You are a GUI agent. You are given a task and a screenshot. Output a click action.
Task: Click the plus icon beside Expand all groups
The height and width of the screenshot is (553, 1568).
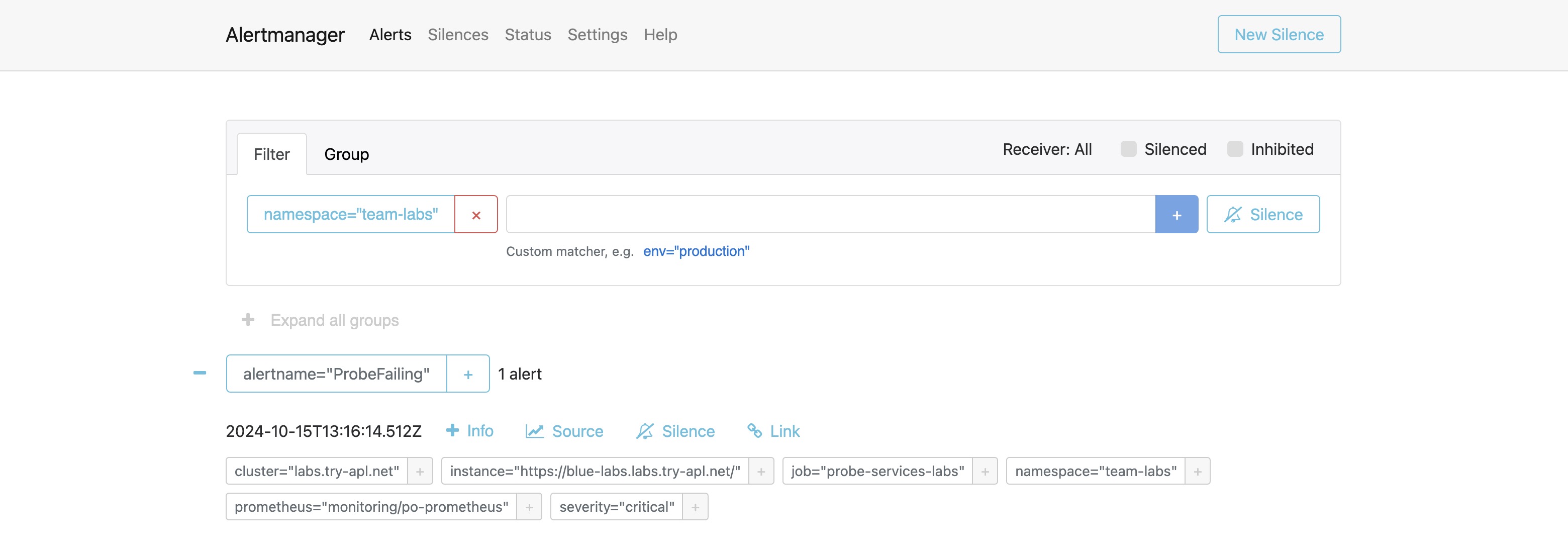coord(248,320)
